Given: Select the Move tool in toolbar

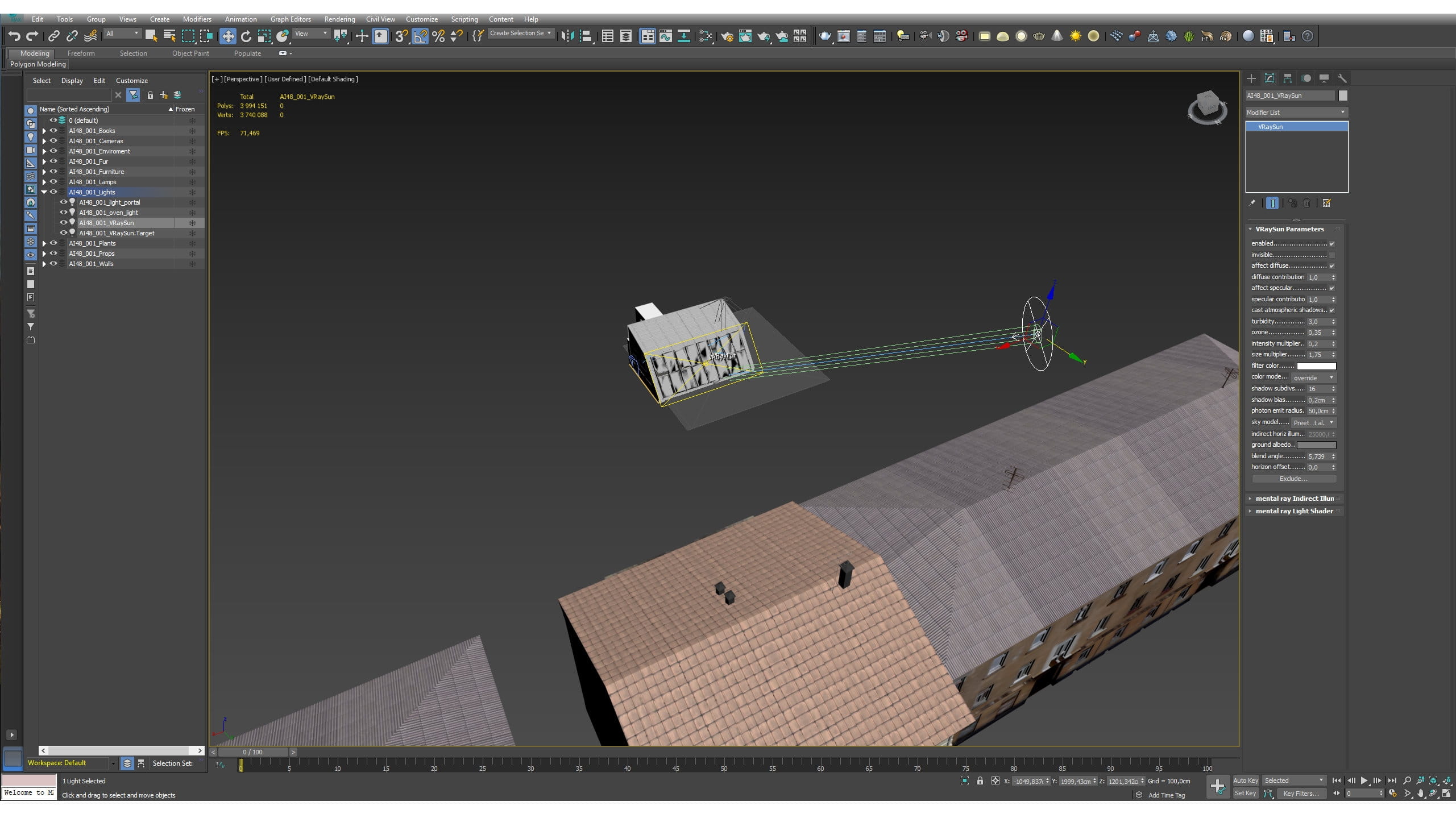Looking at the screenshot, I should [227, 36].
